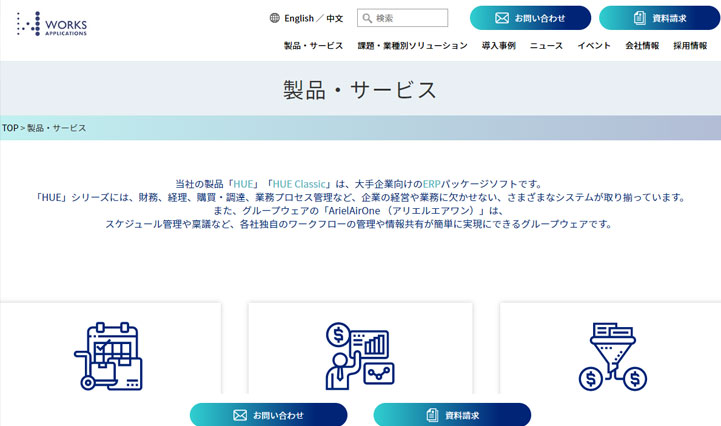The width and height of the screenshot is (721, 426).
Task: Click the top お問い合わせ button
Action: pos(530,18)
